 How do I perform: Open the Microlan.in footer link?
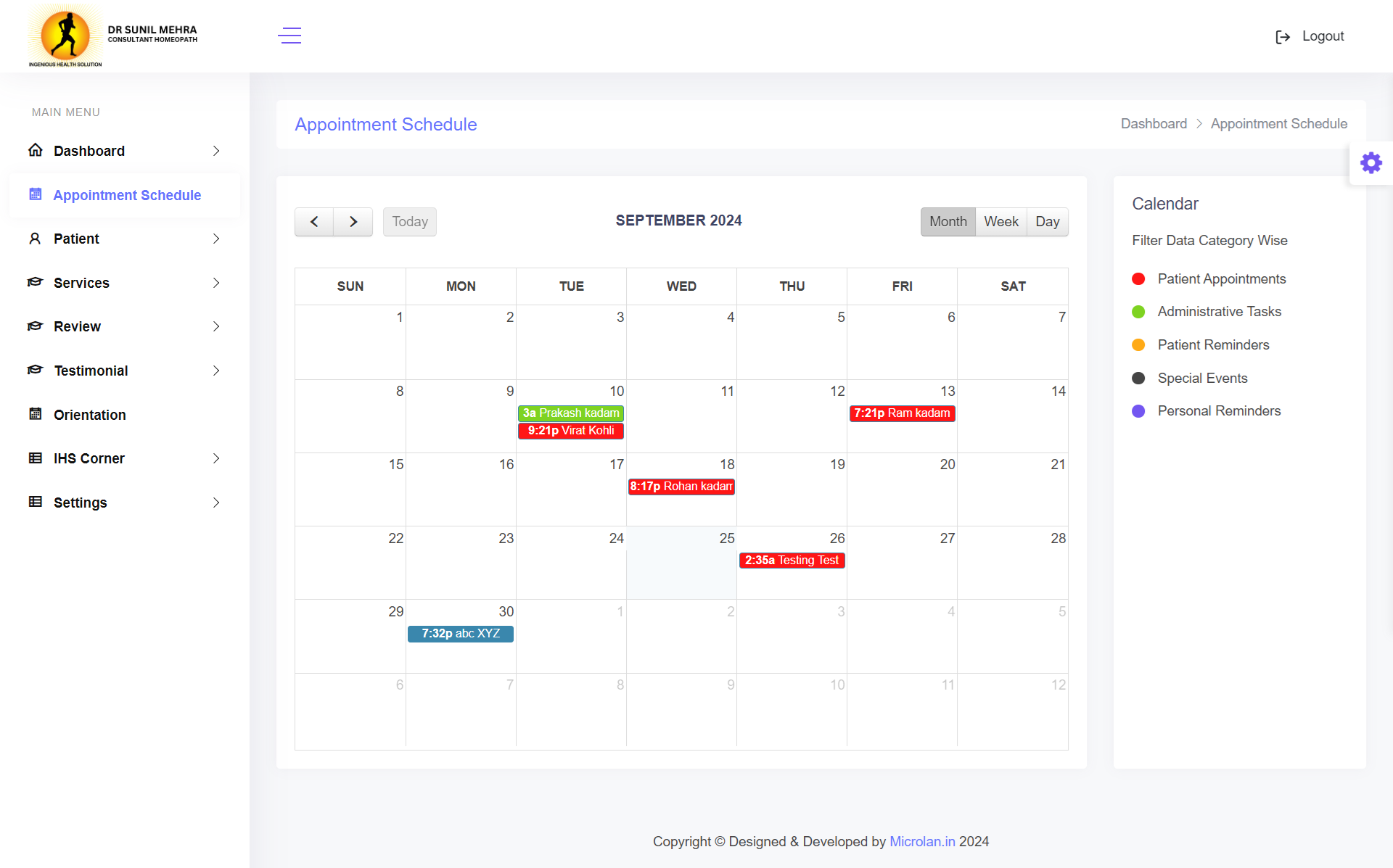click(x=922, y=841)
